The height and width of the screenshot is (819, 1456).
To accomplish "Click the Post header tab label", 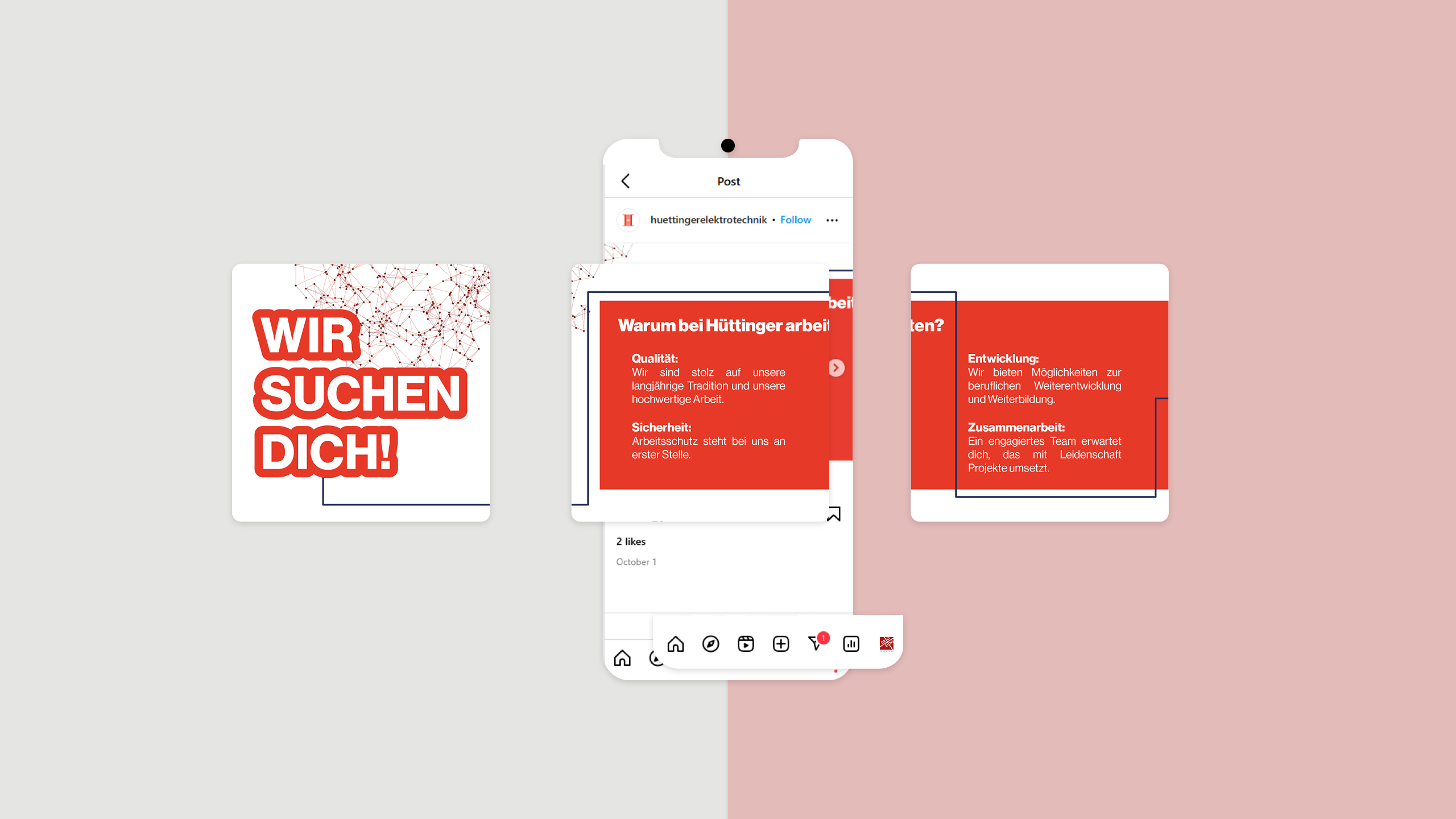I will coord(728,181).
